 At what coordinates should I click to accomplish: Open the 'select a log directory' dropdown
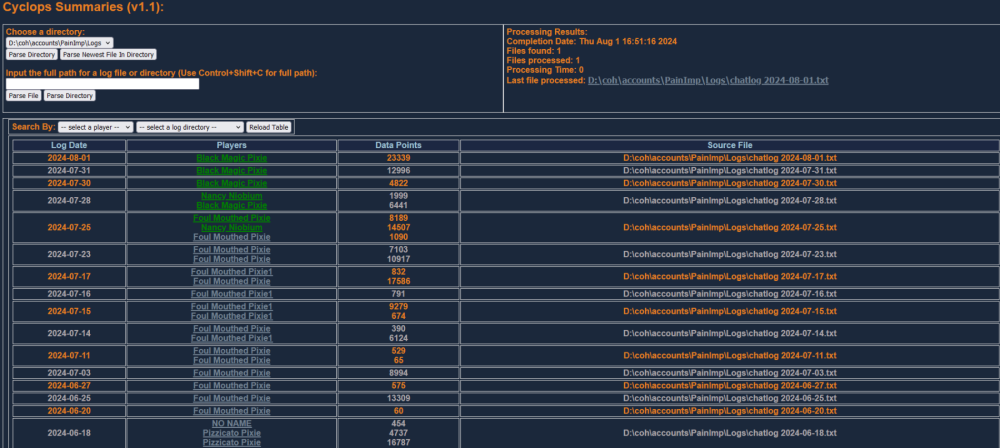tap(190, 128)
